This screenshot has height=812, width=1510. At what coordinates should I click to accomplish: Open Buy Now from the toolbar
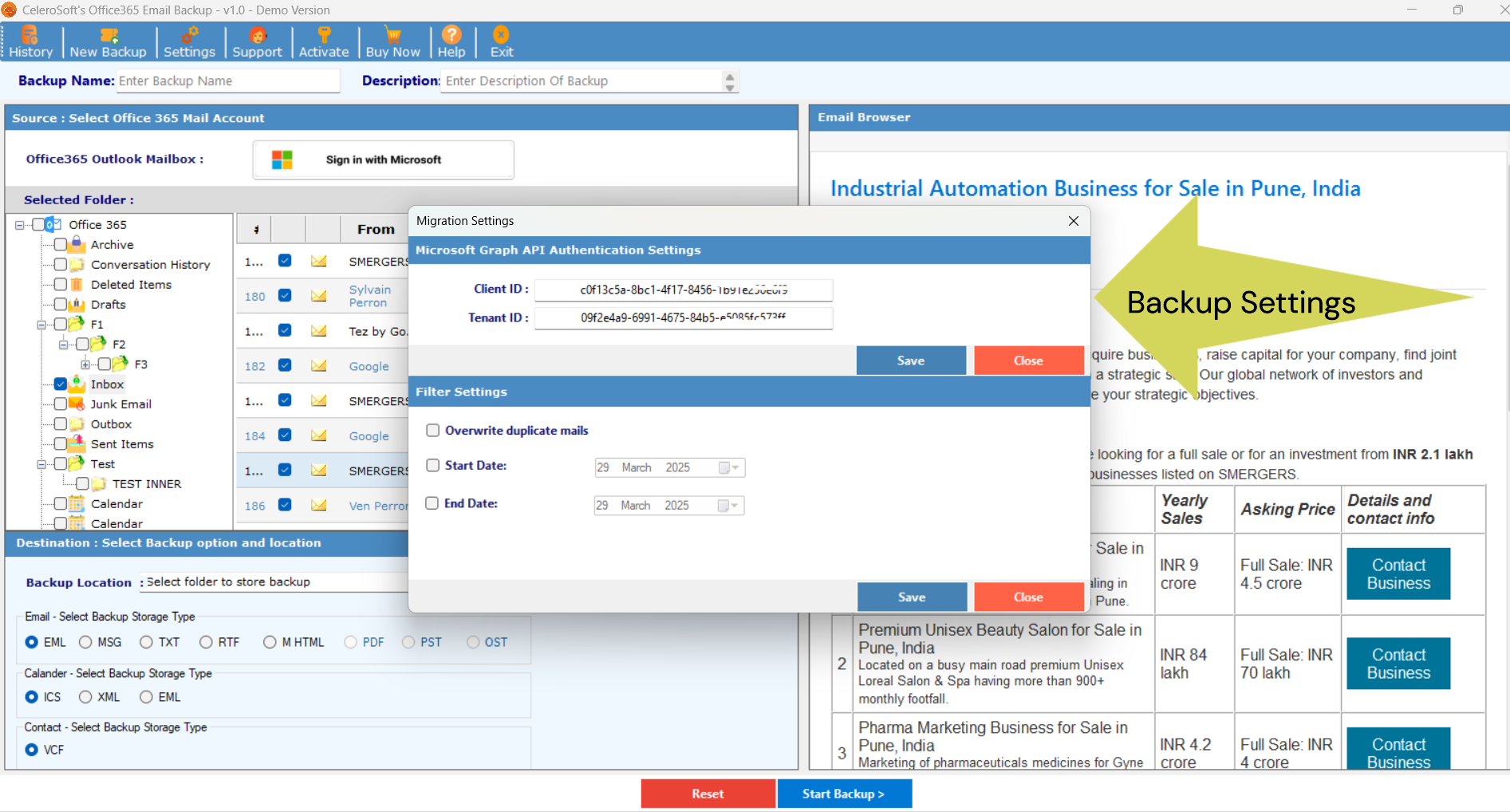(x=392, y=41)
